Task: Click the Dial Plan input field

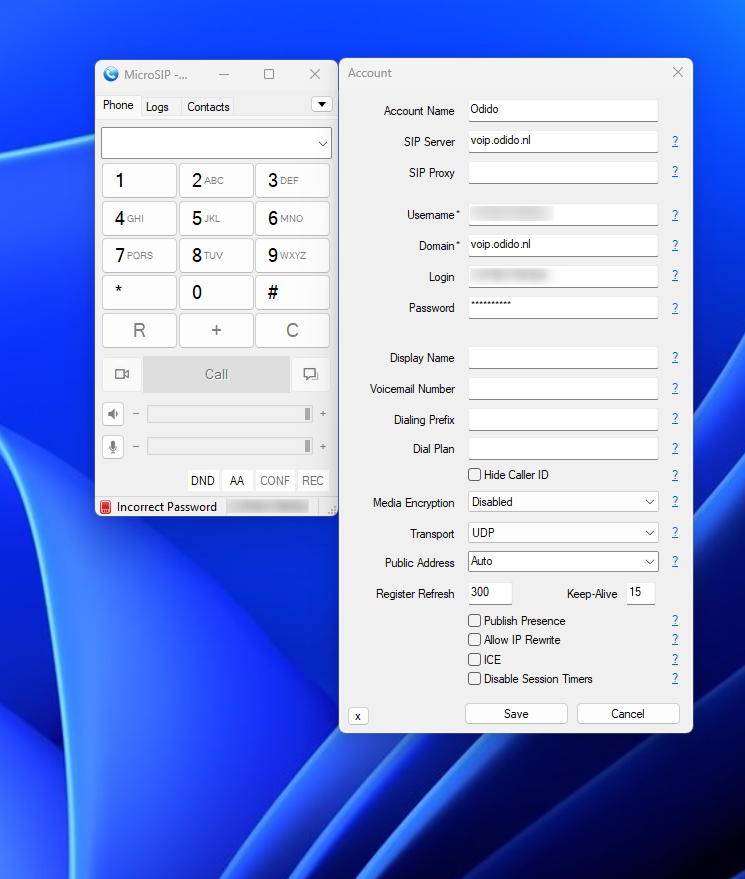Action: click(x=563, y=448)
